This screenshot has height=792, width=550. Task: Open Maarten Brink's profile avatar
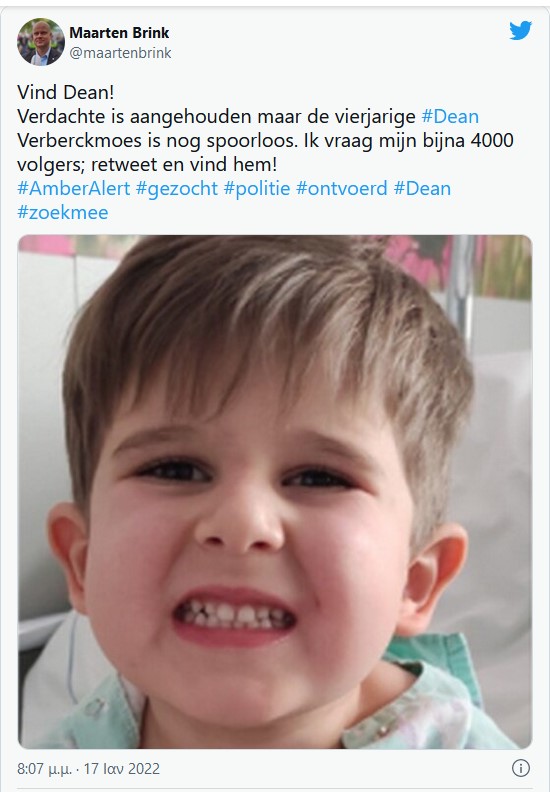[41, 42]
